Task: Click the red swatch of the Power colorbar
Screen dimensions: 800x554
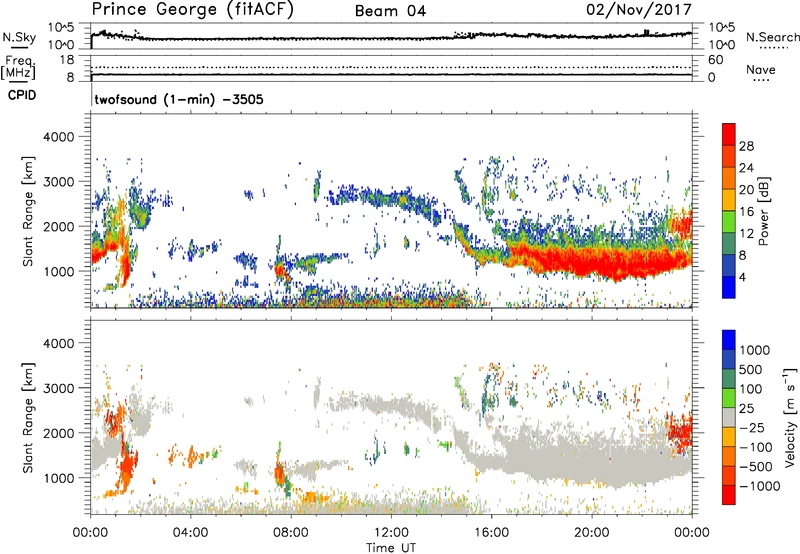Action: (729, 134)
